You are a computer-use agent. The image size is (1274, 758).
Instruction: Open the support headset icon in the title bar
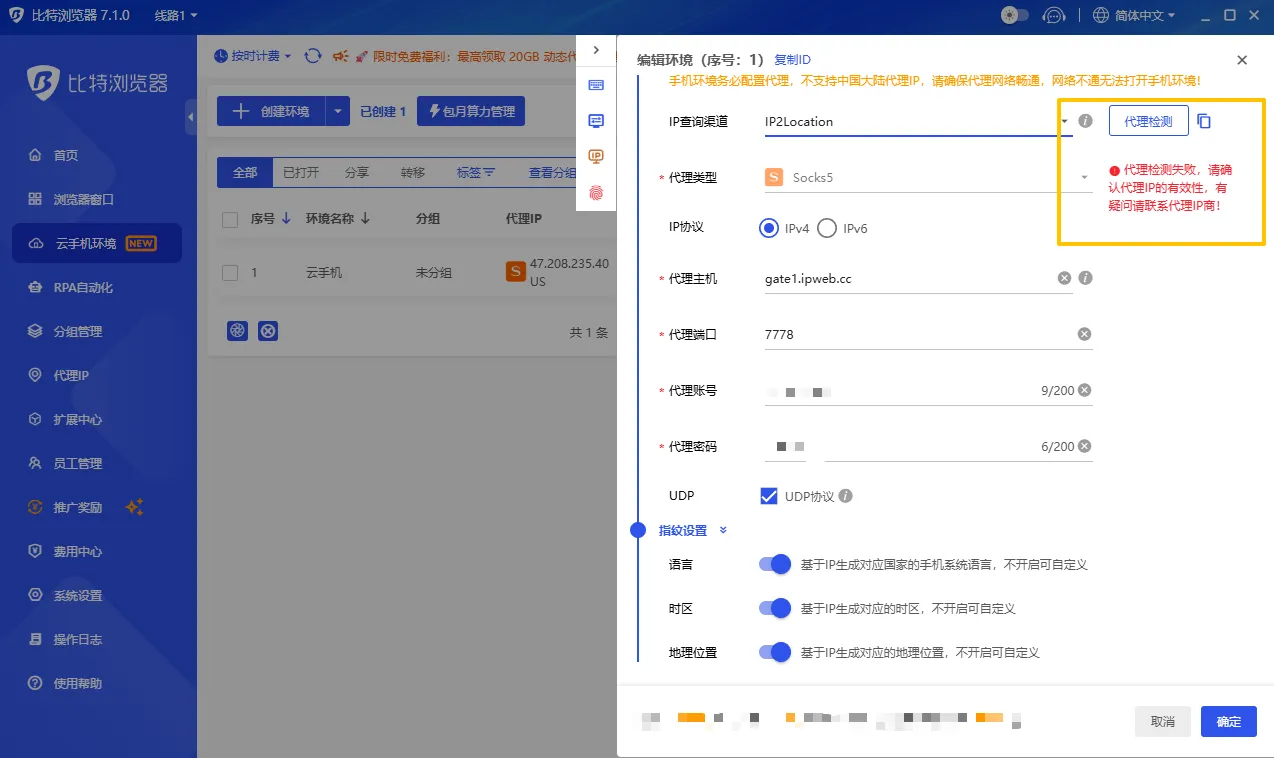coord(1053,15)
